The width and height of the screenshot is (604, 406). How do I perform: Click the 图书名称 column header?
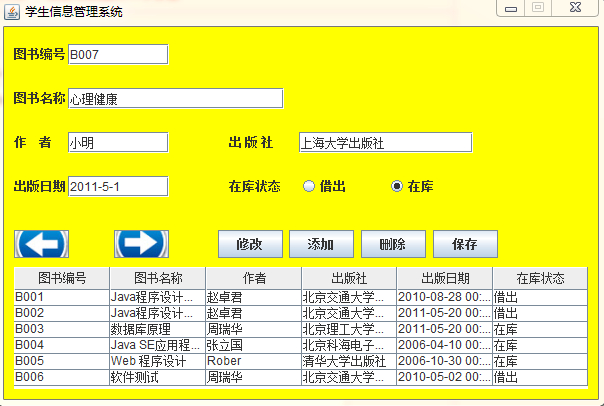click(x=158, y=278)
